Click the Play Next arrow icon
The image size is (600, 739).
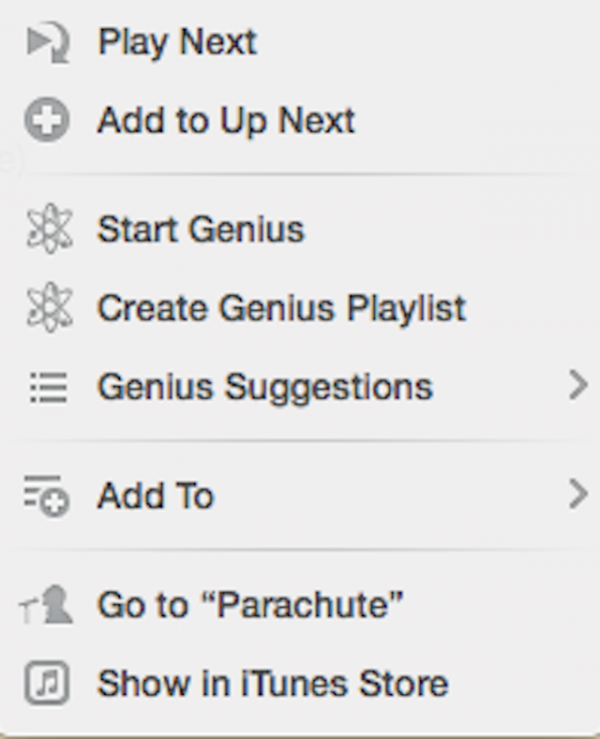click(x=48, y=42)
